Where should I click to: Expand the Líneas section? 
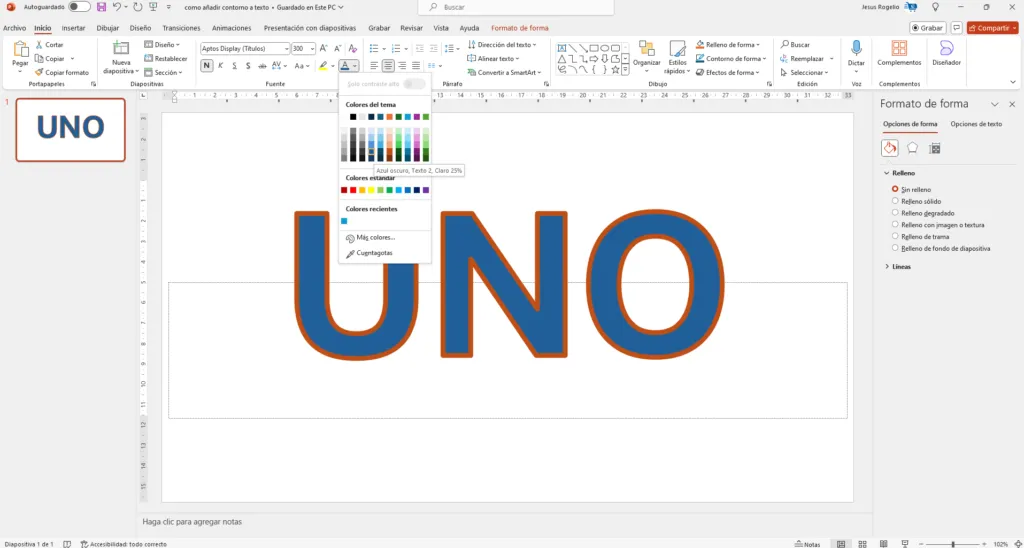898,266
